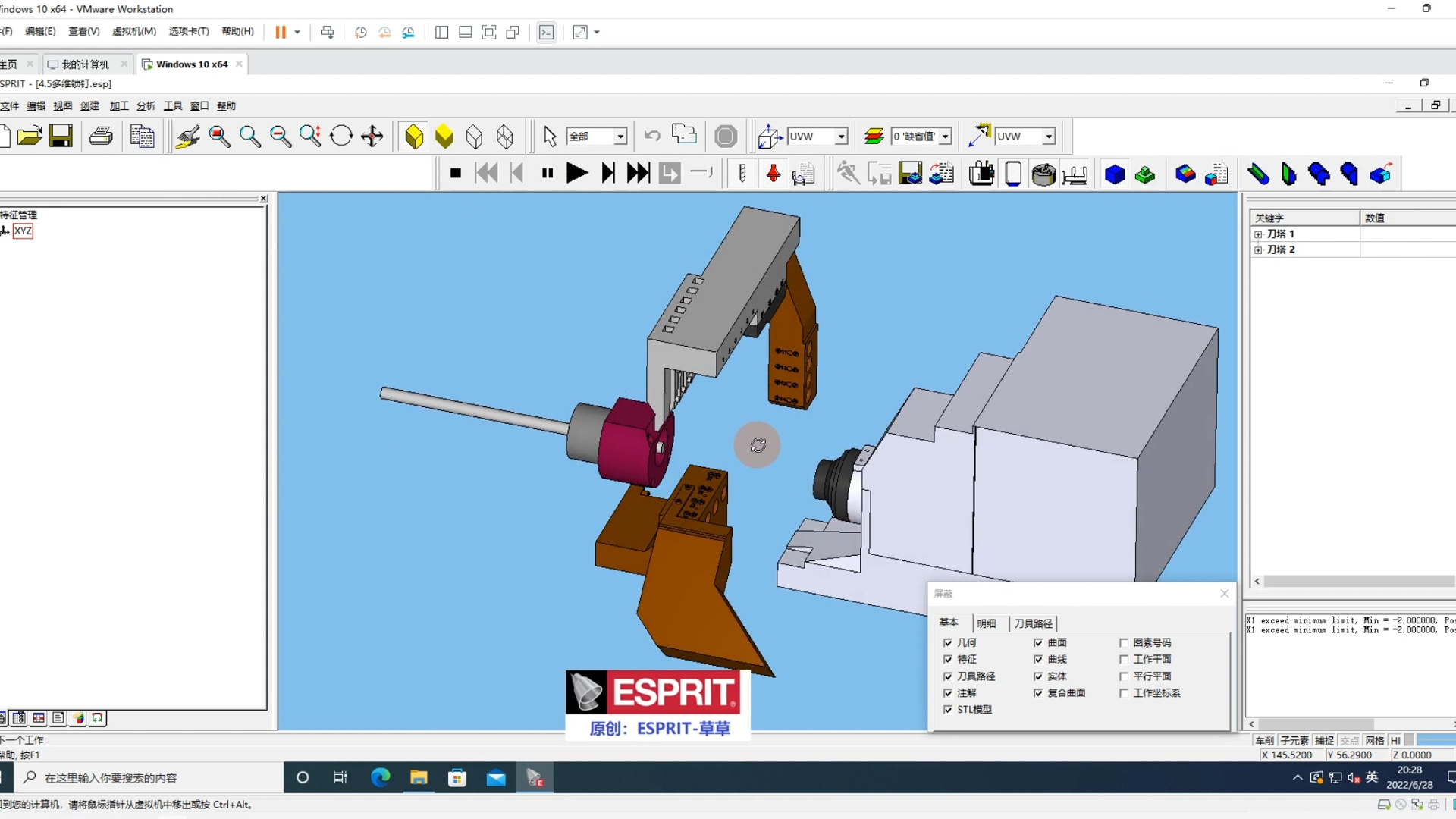Screen dimensions: 1456x819
Task: Fast forward simulation to the end
Action: [639, 174]
